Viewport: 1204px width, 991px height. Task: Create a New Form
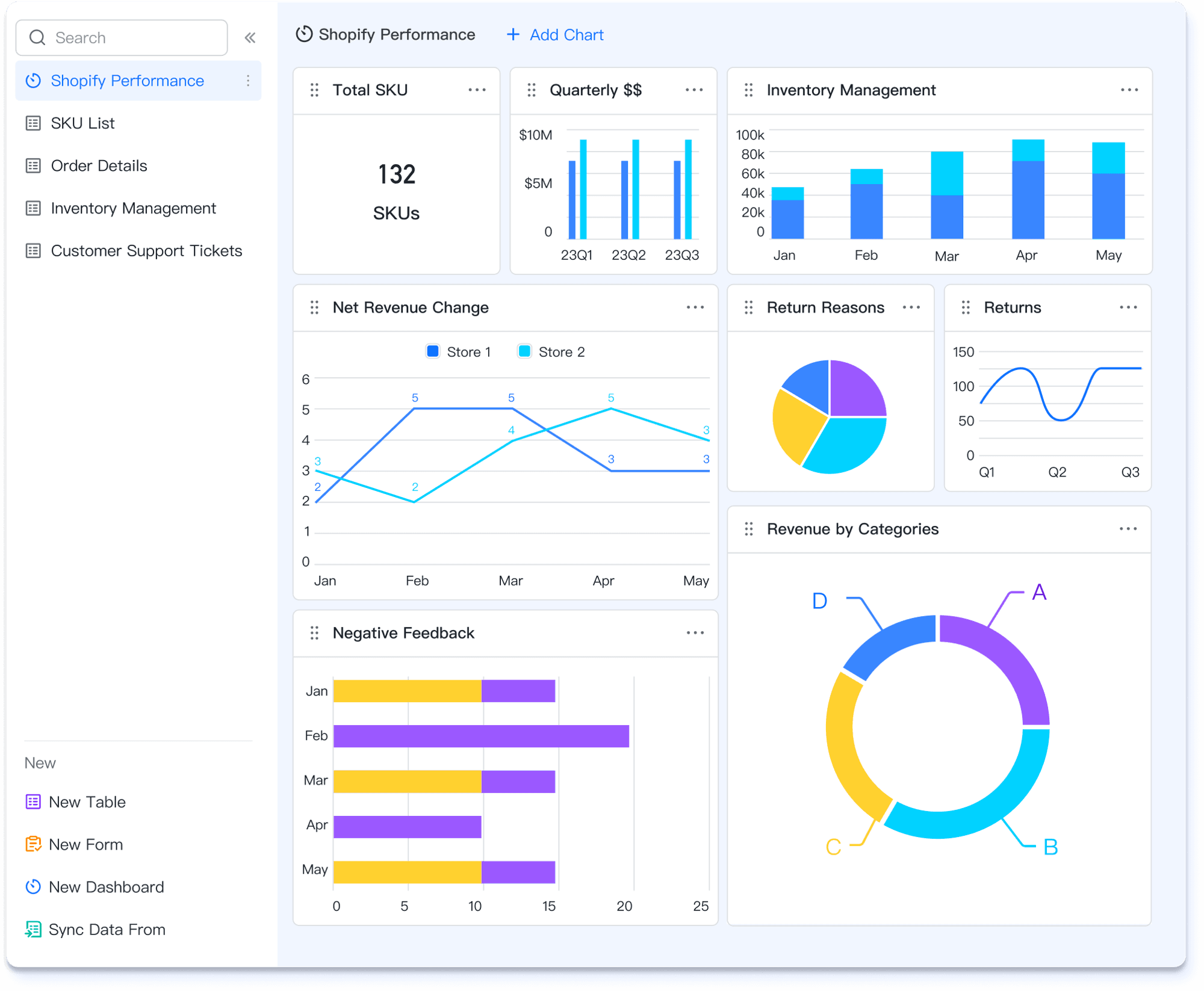coord(86,845)
